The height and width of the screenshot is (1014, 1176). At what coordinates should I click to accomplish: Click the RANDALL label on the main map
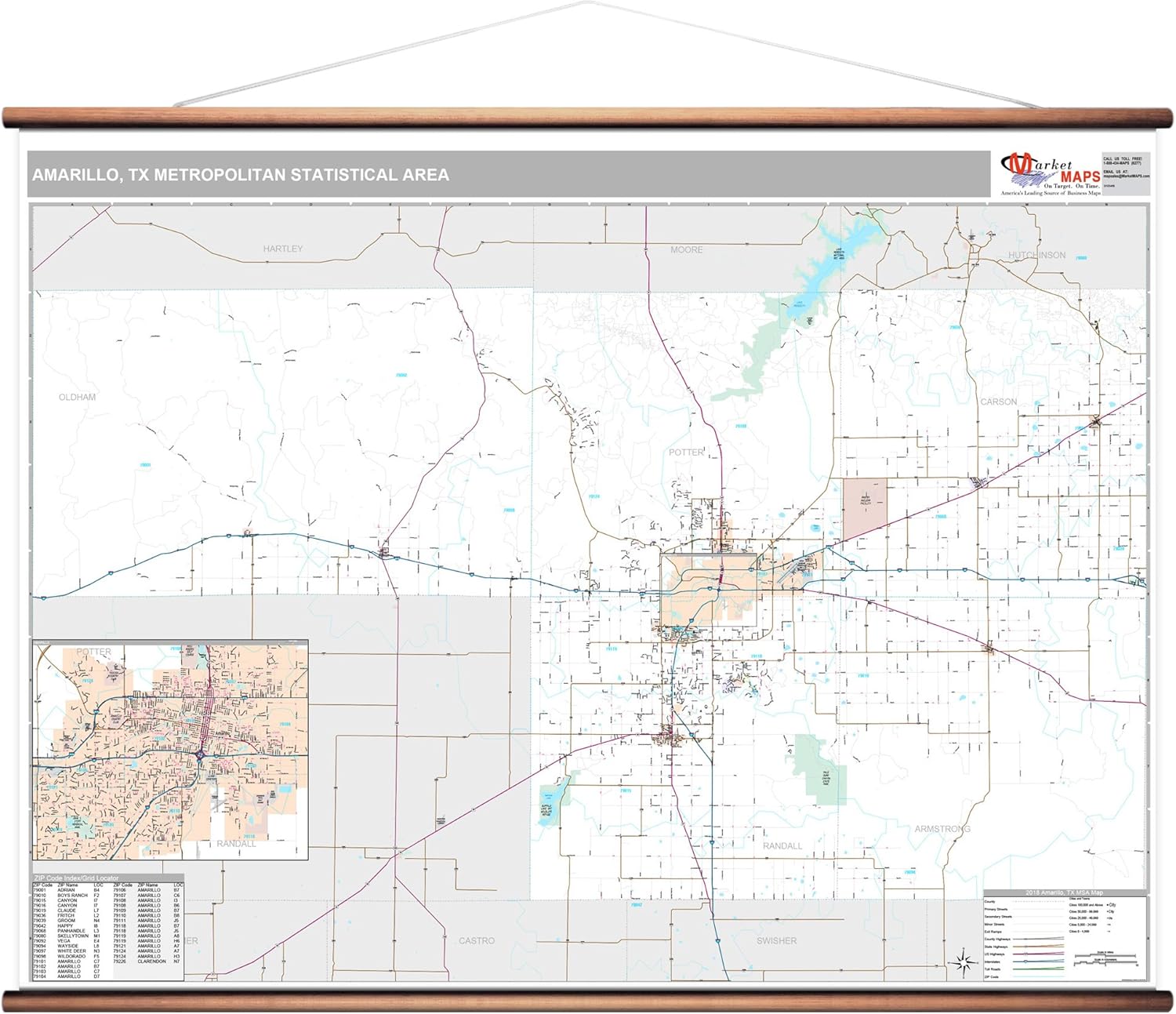coord(782,845)
